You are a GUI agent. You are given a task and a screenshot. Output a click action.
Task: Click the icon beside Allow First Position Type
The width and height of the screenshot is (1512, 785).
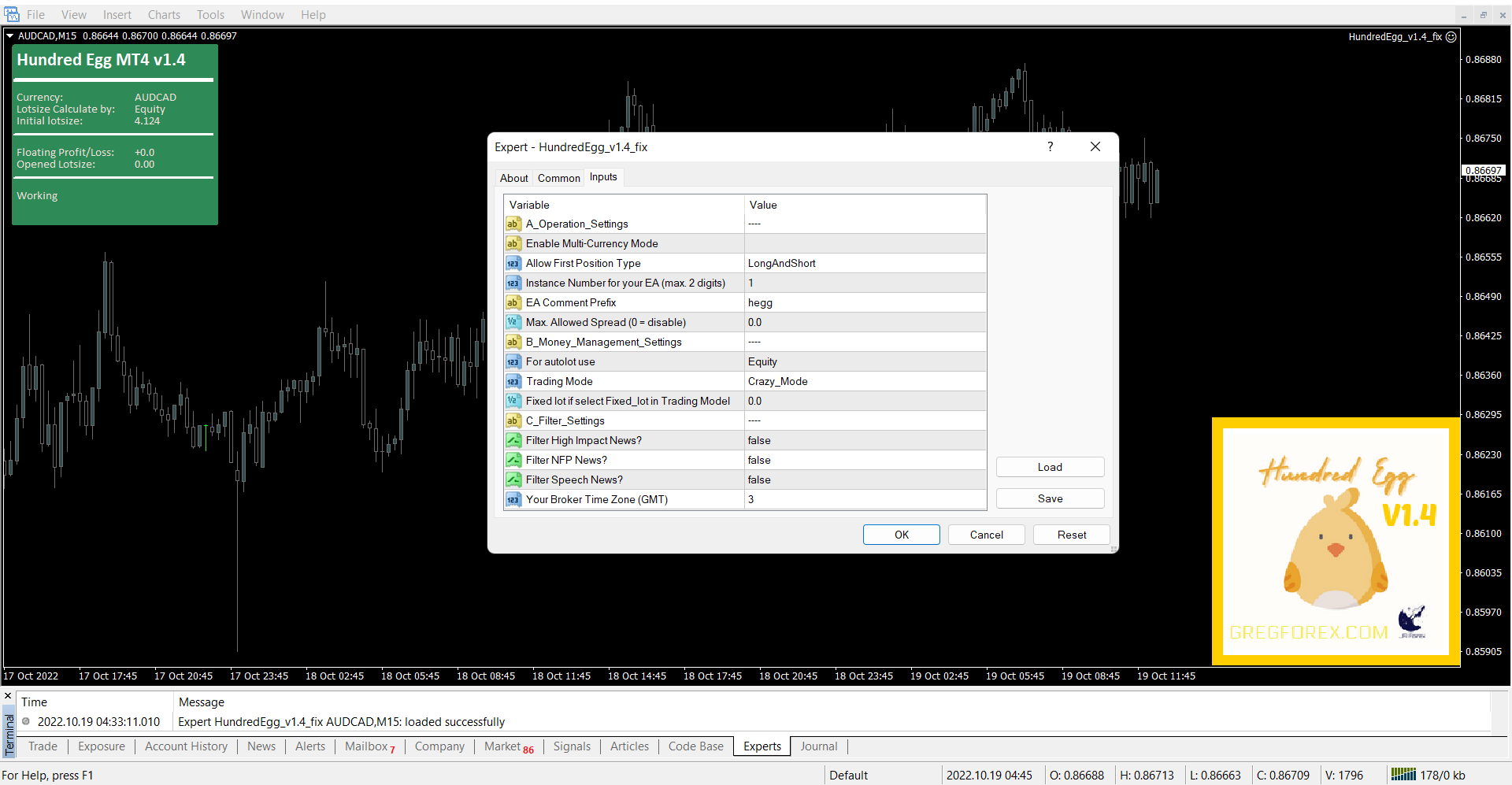click(x=513, y=264)
